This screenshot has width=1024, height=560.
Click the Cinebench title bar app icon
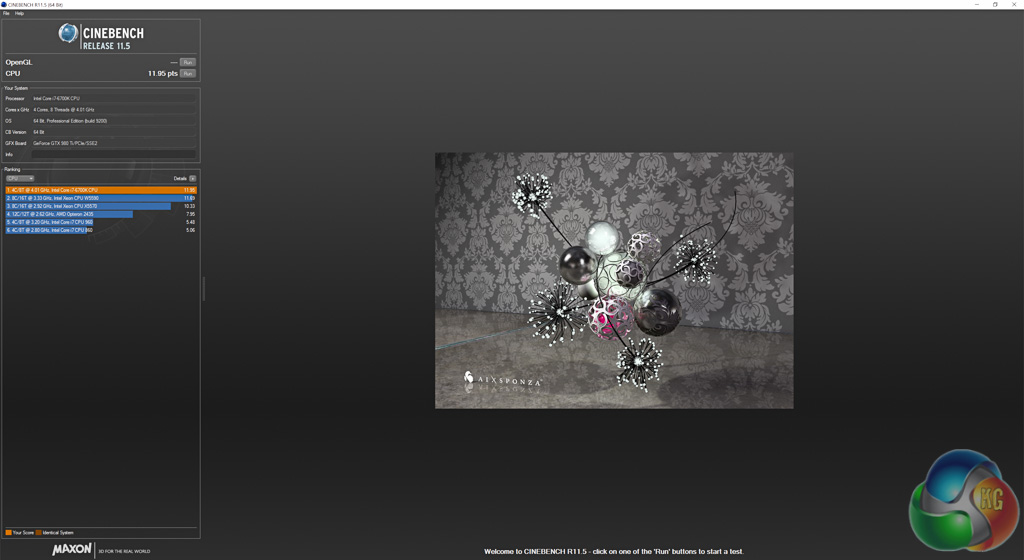coord(4,5)
